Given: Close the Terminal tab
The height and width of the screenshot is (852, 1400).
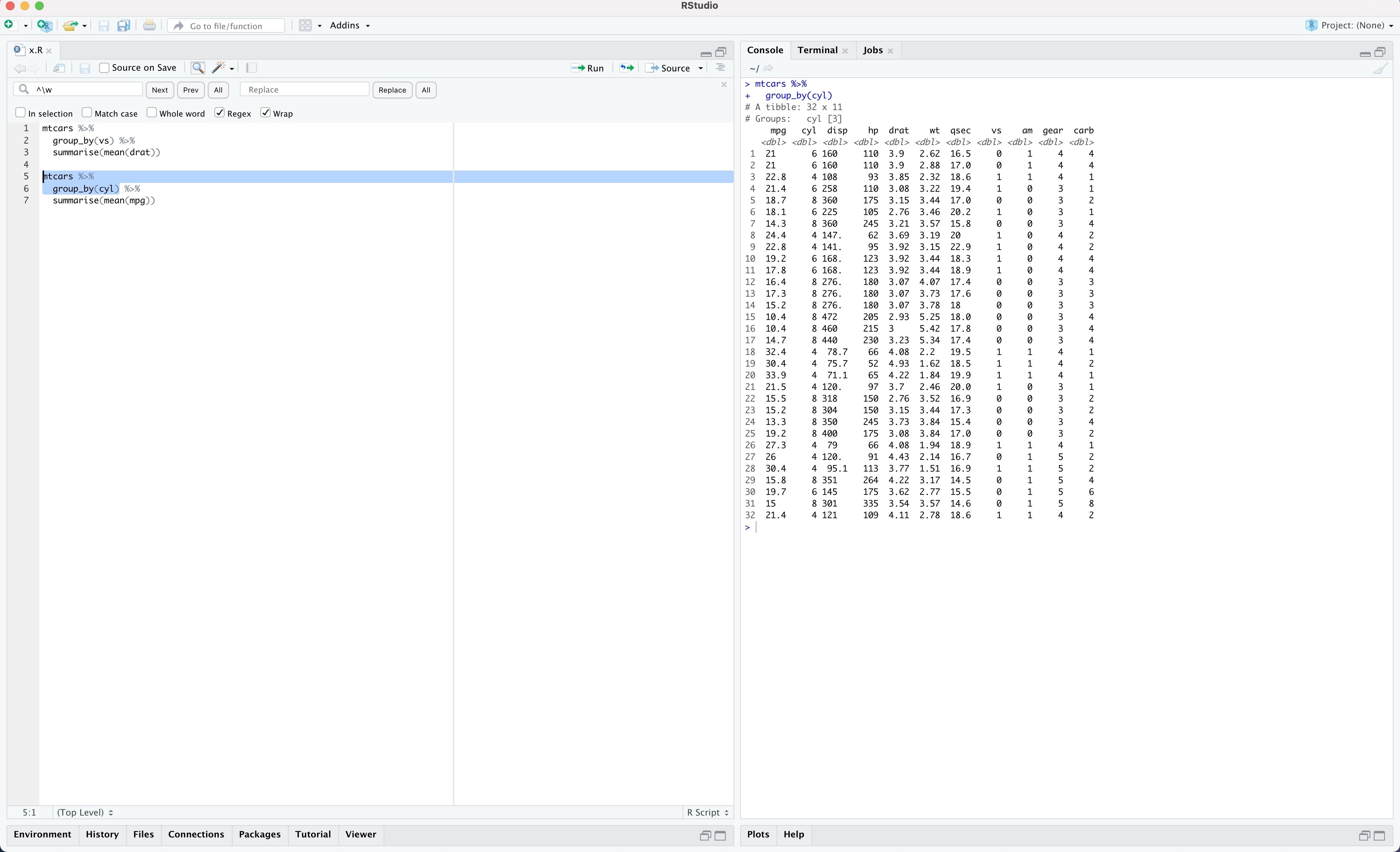Looking at the screenshot, I should (845, 51).
